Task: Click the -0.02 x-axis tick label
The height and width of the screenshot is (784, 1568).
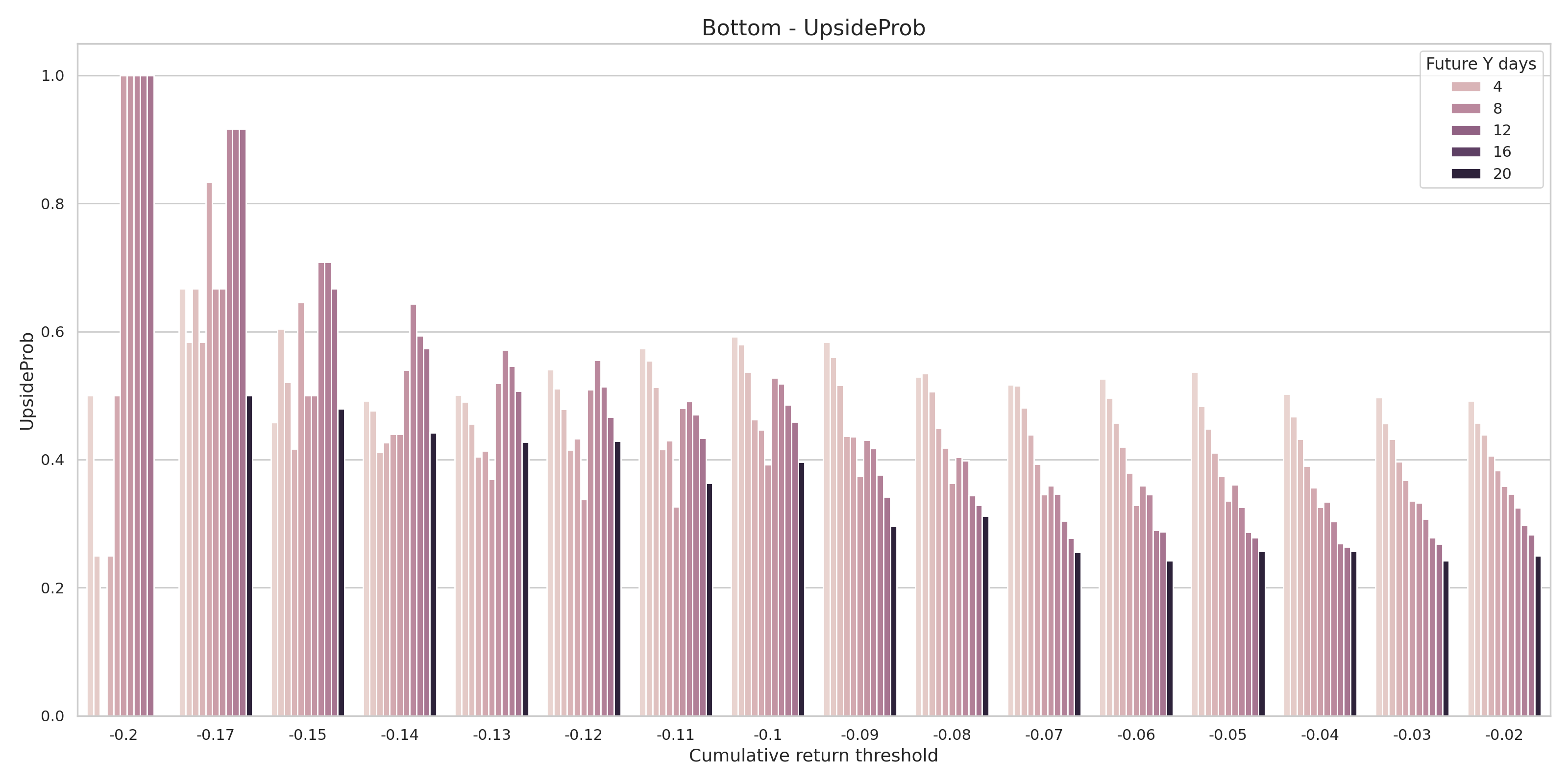Action: click(1504, 735)
